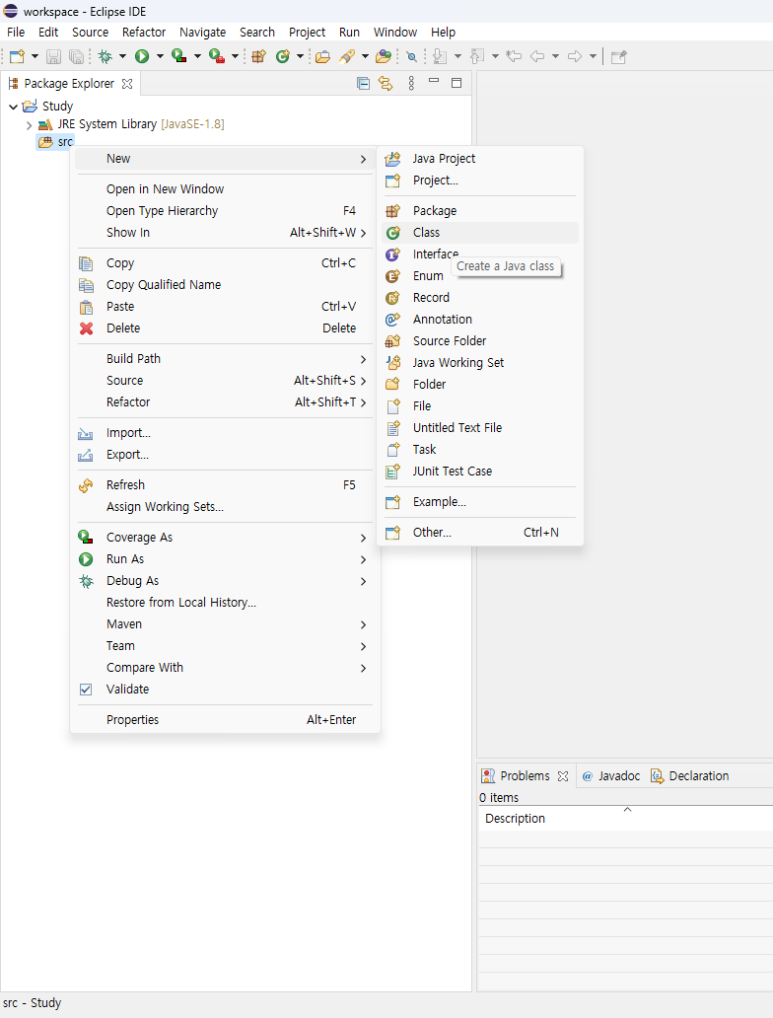Open dropdown next to Coverage icon
The width and height of the screenshot is (773, 1018).
click(x=197, y=56)
